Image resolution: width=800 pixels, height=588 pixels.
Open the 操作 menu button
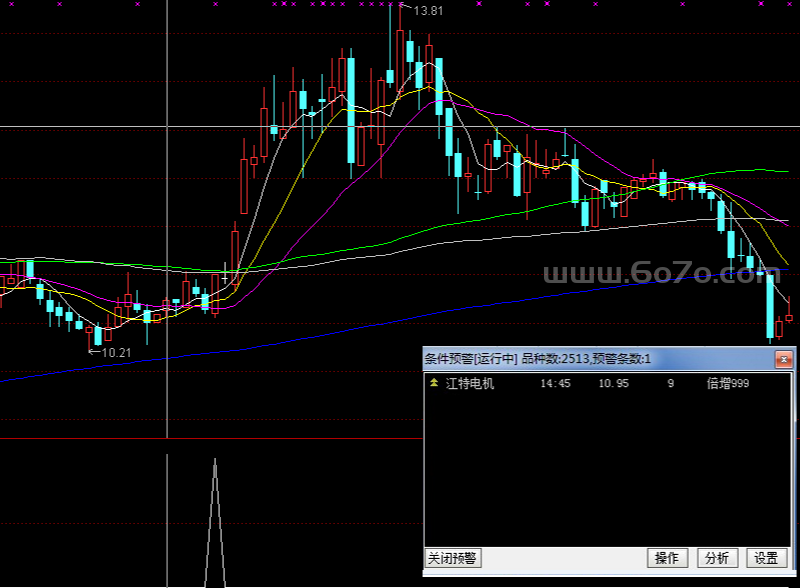[x=667, y=558]
